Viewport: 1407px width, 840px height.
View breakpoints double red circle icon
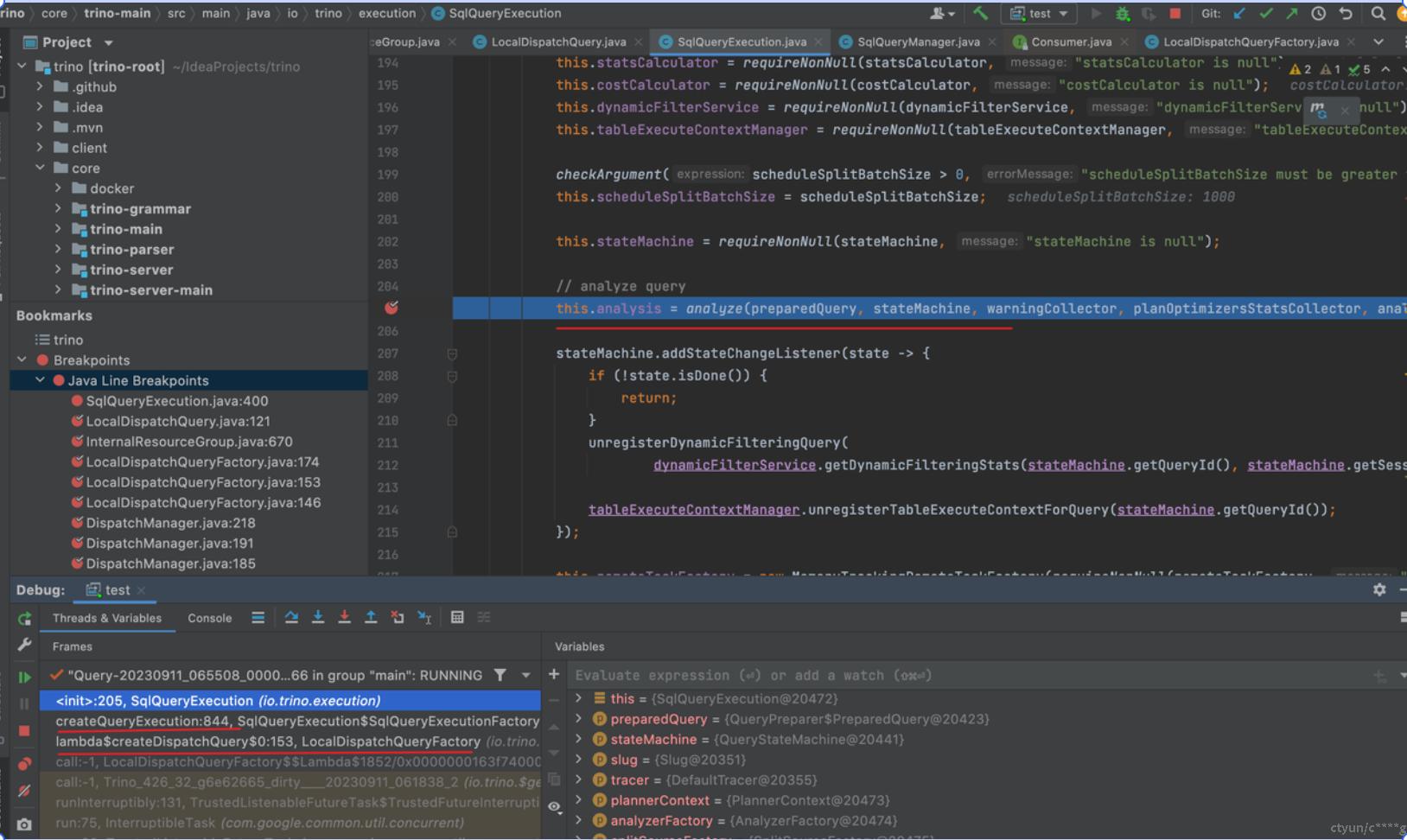(x=24, y=763)
